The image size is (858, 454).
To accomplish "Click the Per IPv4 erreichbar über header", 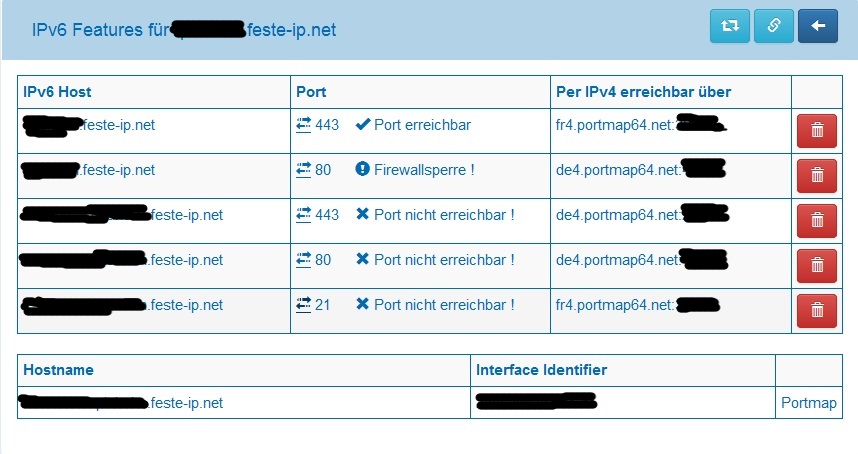I will click(643, 92).
